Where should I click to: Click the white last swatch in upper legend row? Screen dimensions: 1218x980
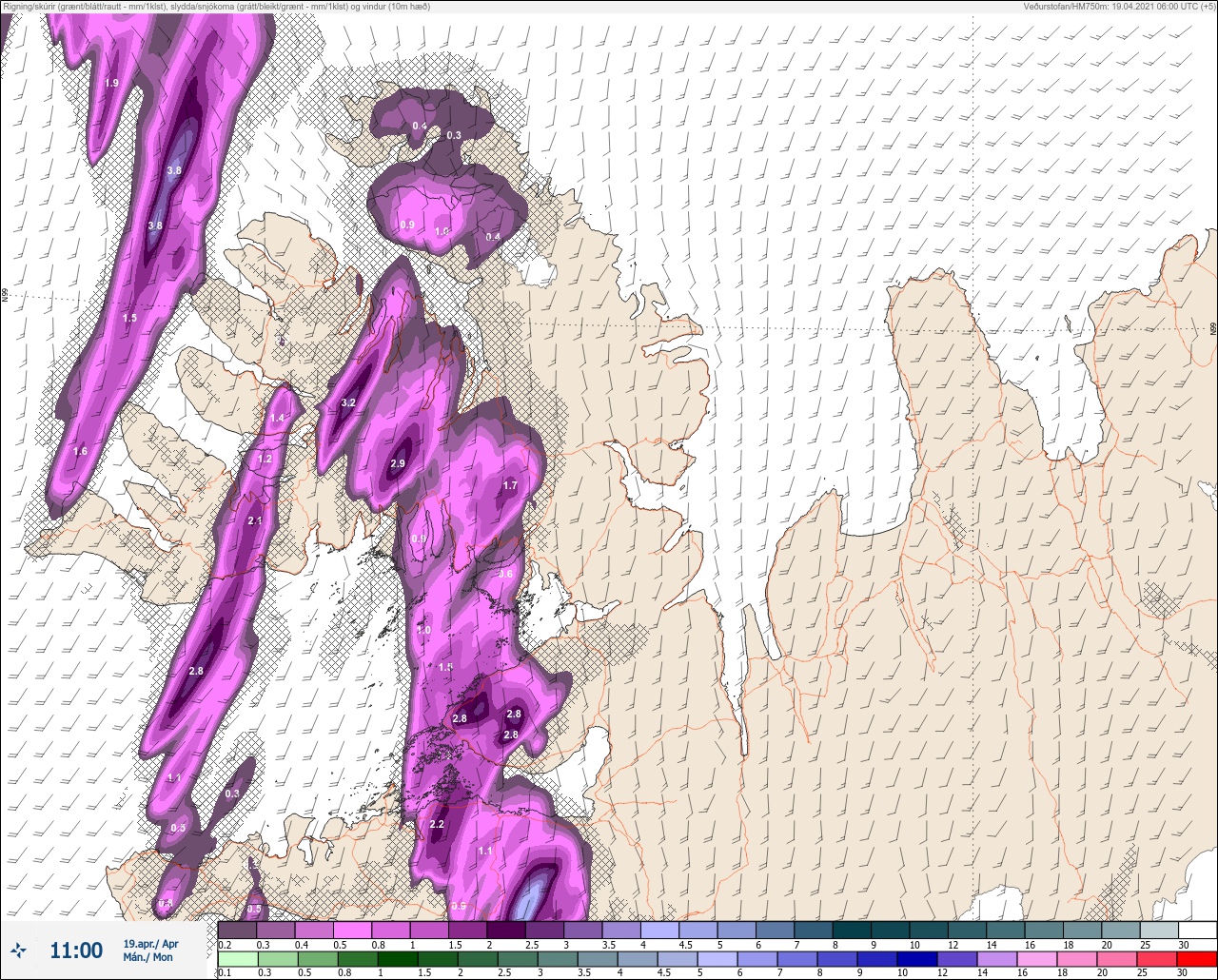click(1198, 929)
